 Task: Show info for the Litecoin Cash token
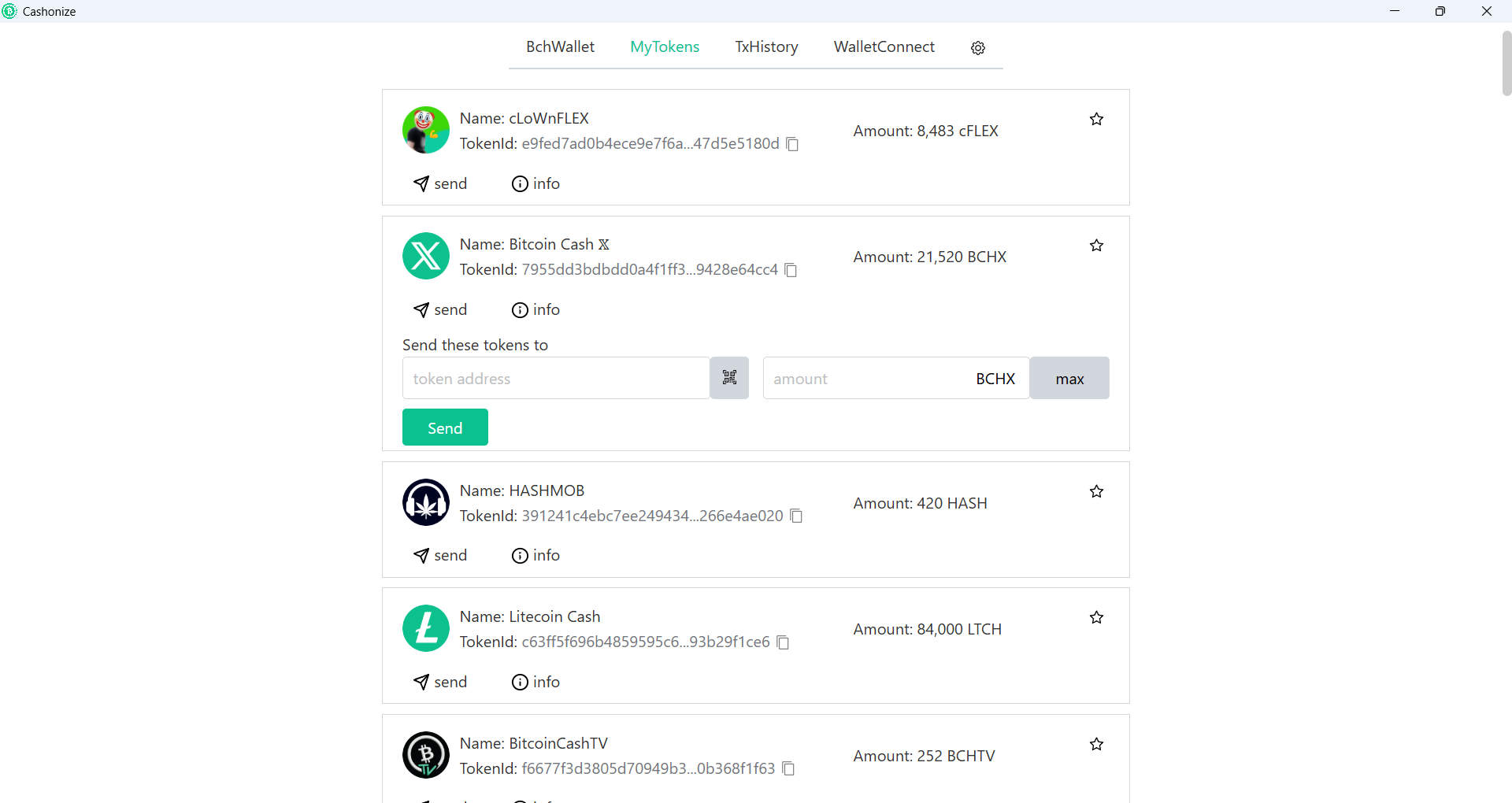535,682
